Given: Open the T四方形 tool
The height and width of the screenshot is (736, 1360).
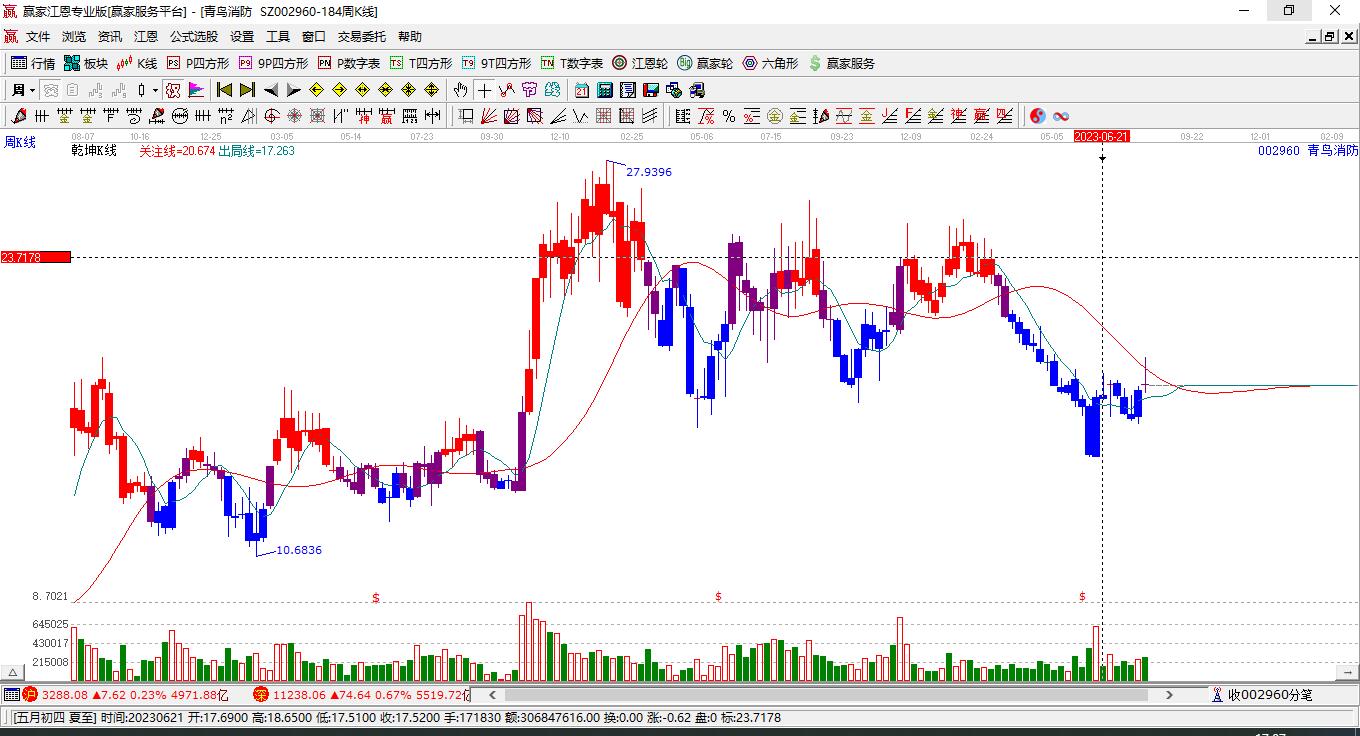Looking at the screenshot, I should click(x=421, y=63).
